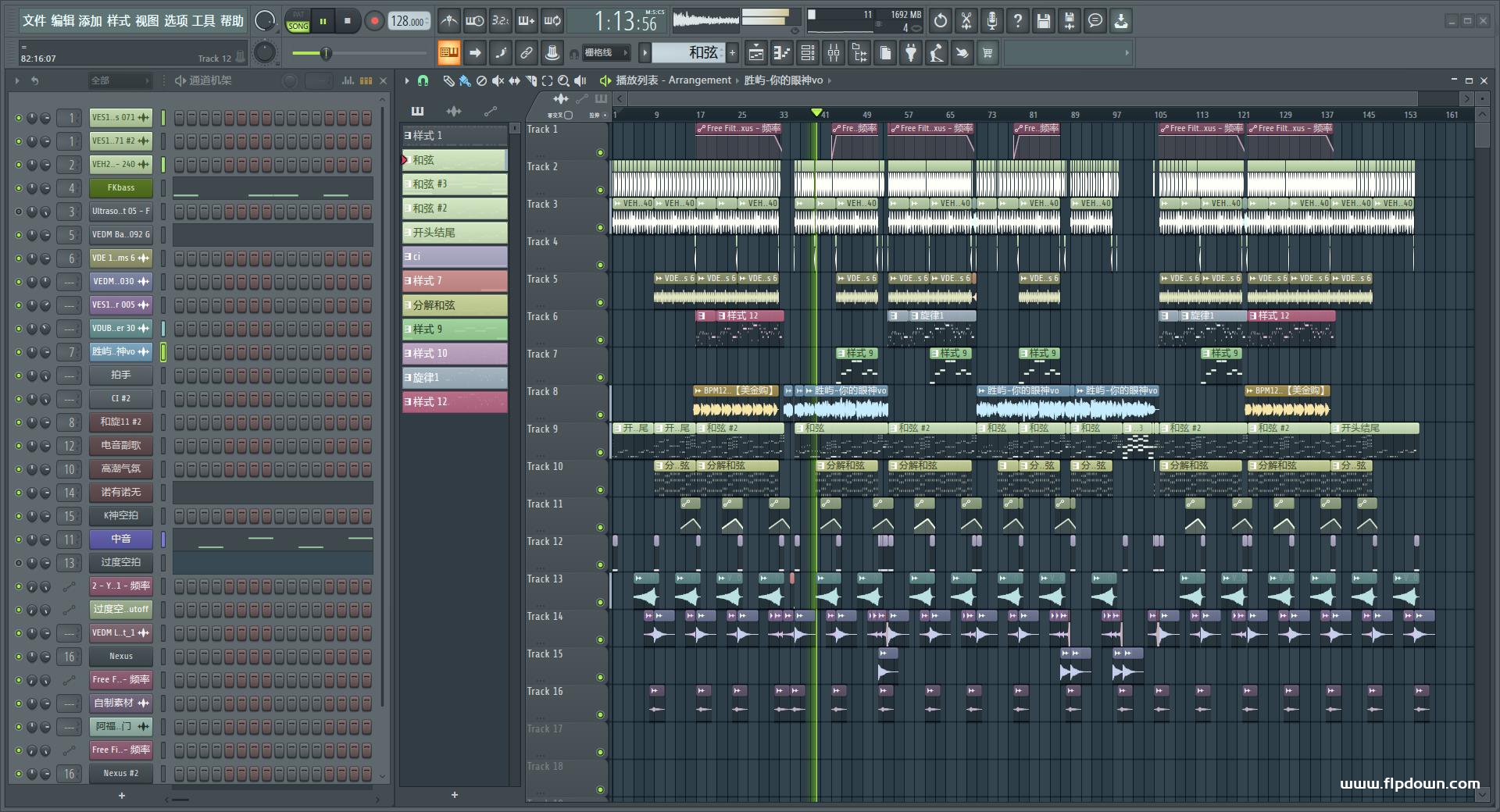Open the content library shopping cart icon

987,53
